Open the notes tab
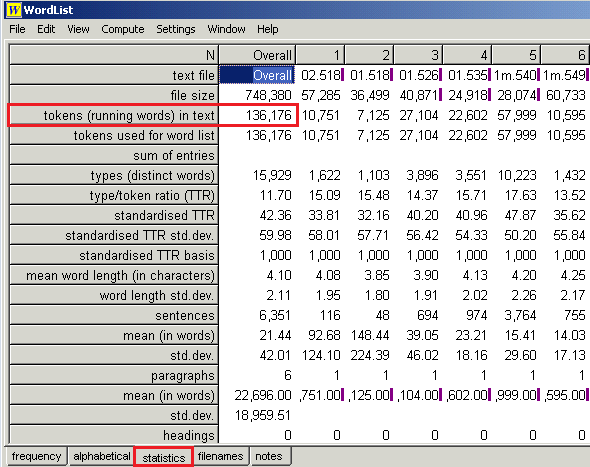Viewport: 590px width, 467px height. click(x=269, y=456)
